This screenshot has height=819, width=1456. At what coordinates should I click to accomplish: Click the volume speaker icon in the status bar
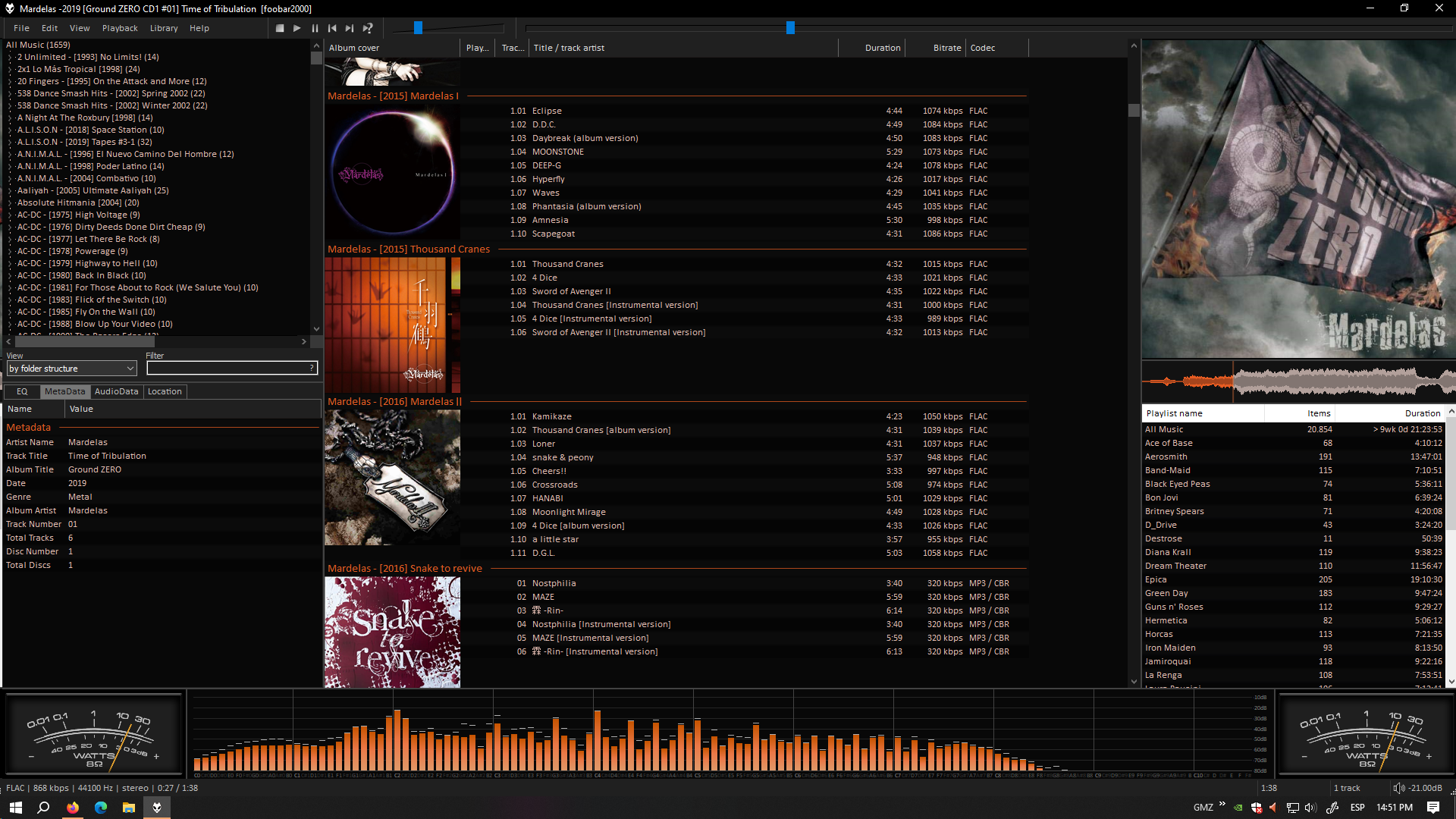pyautogui.click(x=1399, y=788)
